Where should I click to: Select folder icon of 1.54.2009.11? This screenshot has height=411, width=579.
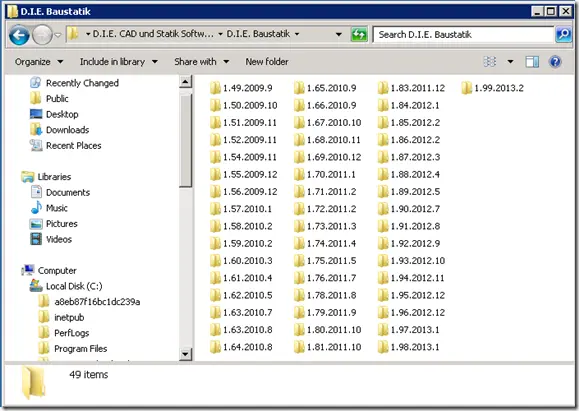[x=215, y=157]
